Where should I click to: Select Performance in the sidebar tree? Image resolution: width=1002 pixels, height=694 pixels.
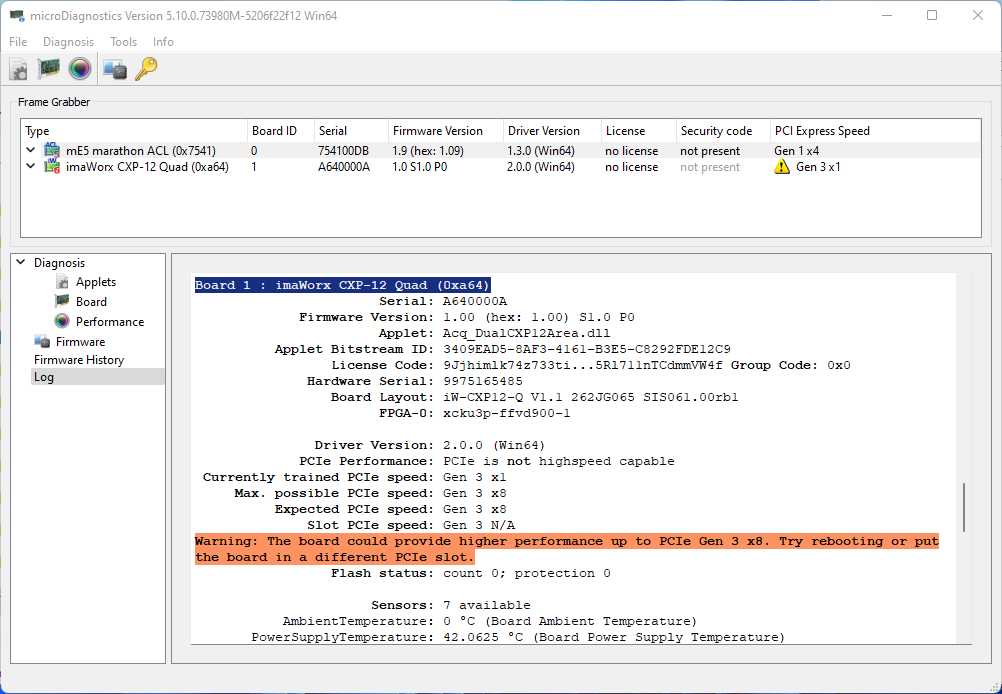point(109,322)
